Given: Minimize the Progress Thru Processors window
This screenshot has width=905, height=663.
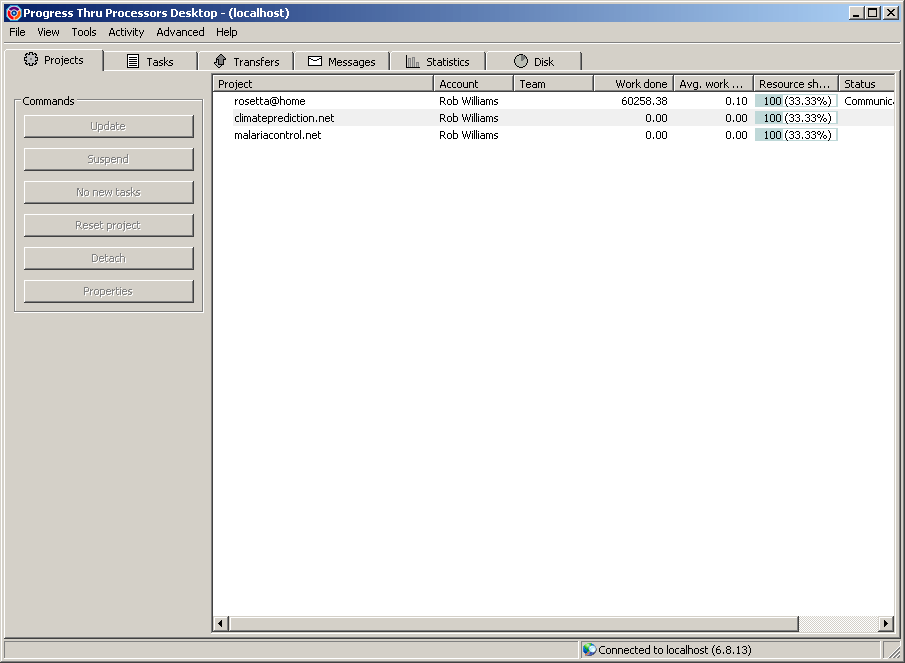Looking at the screenshot, I should 857,13.
